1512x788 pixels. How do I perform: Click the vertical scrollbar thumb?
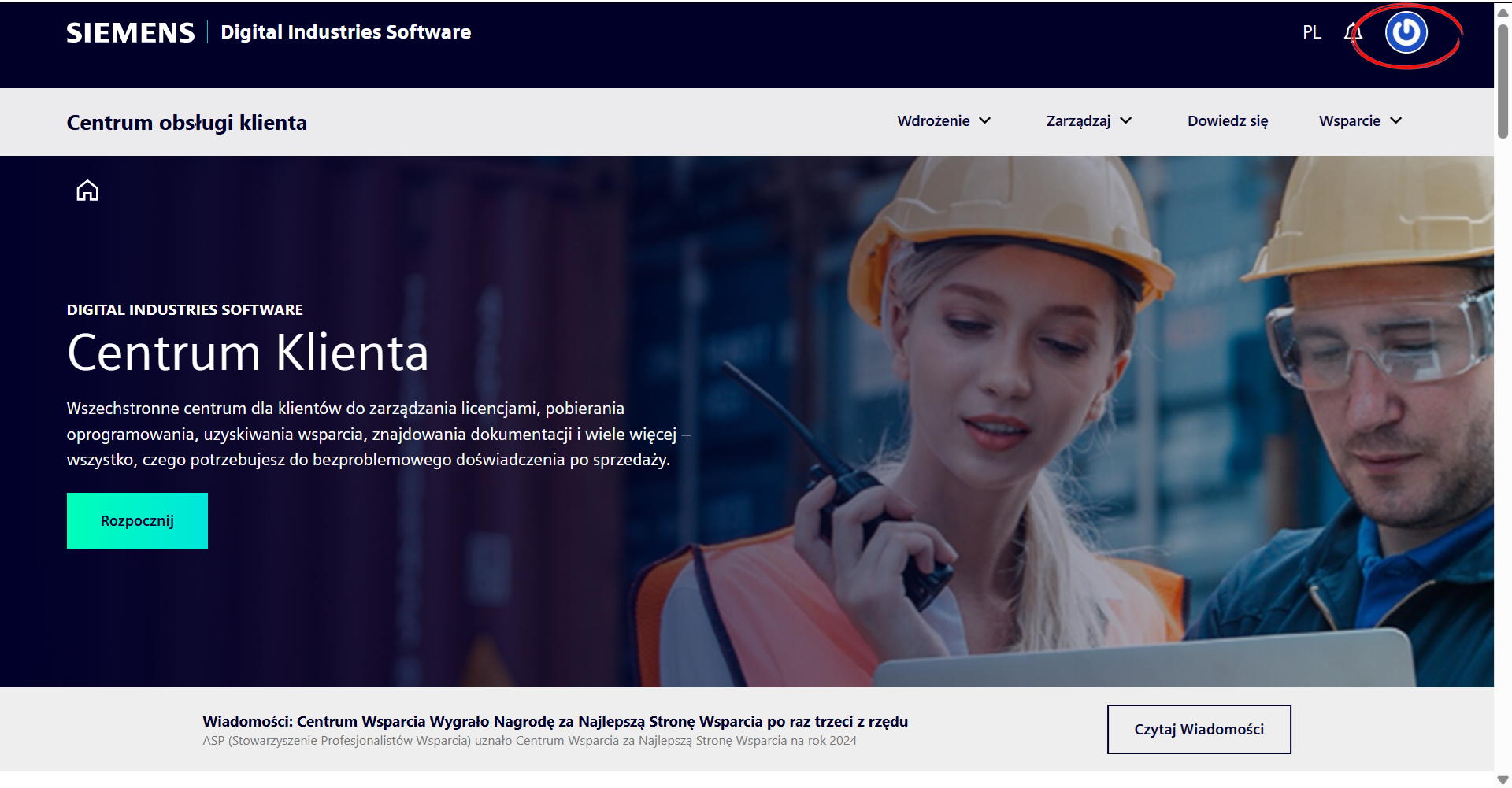[x=1503, y=80]
